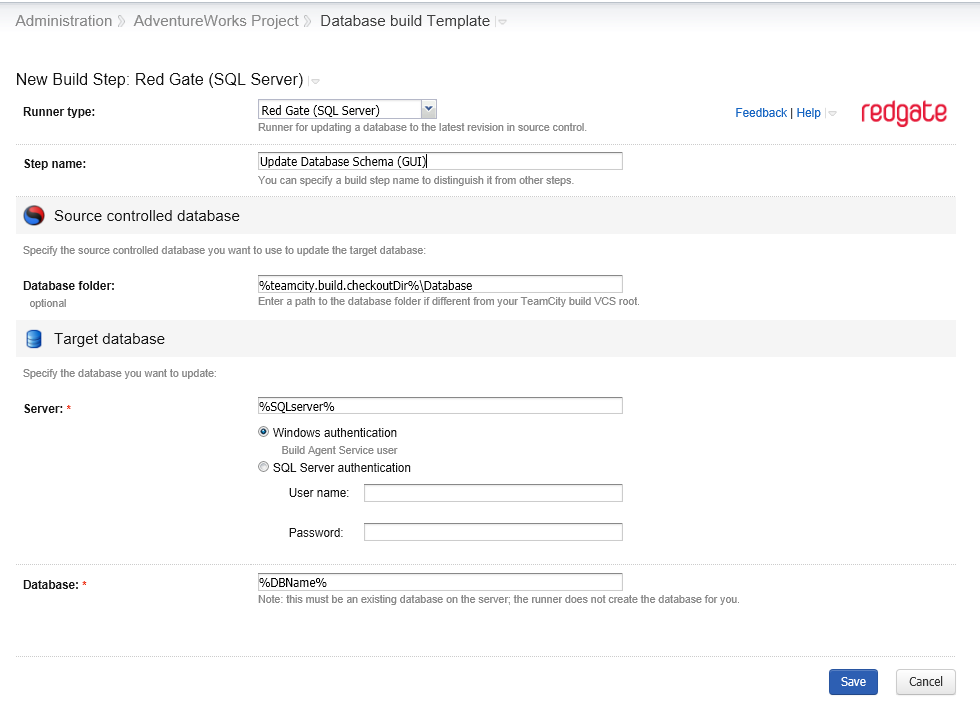Focus the Database name field

[440, 582]
